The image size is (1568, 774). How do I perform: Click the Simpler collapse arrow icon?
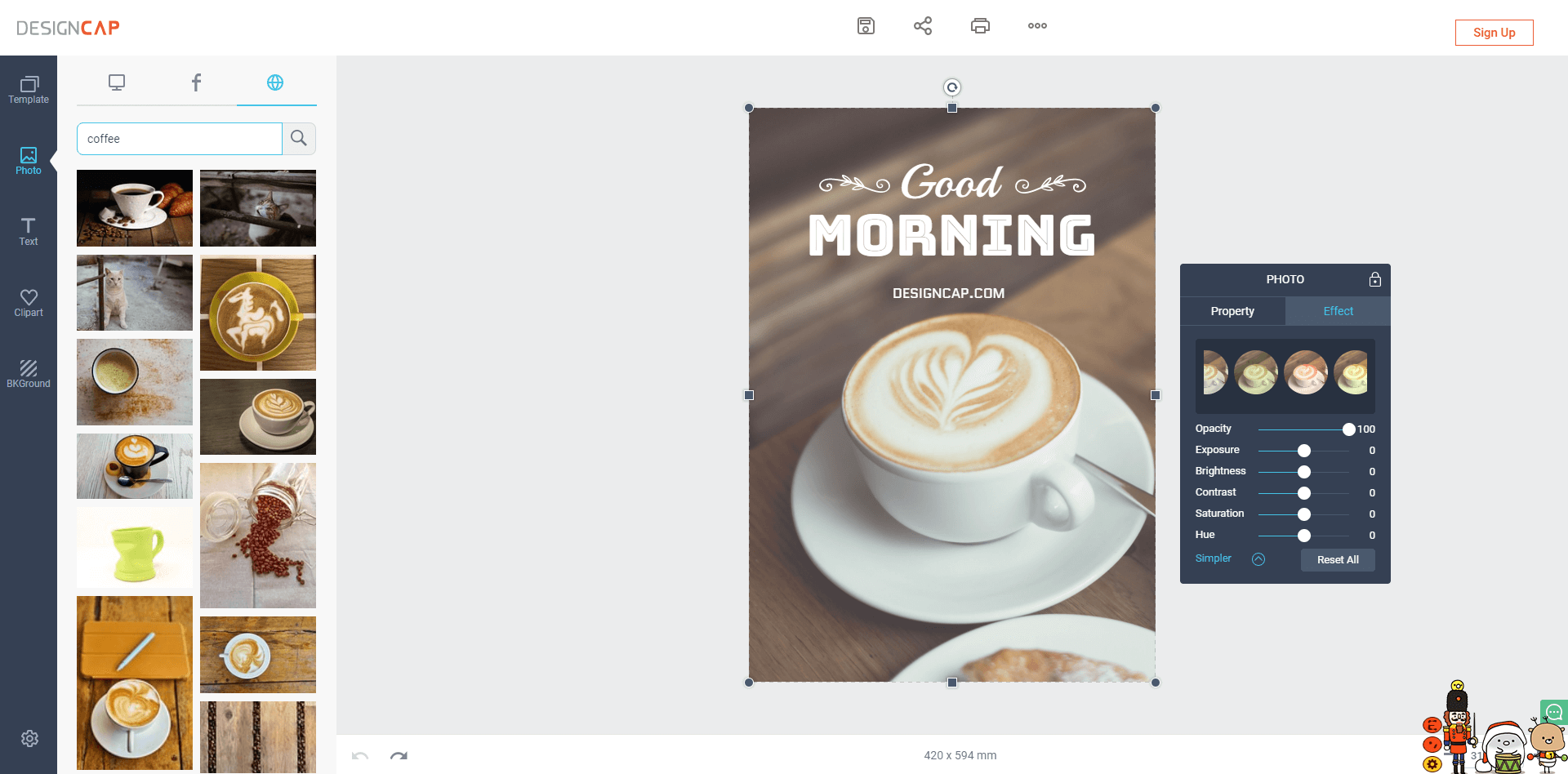(1258, 559)
